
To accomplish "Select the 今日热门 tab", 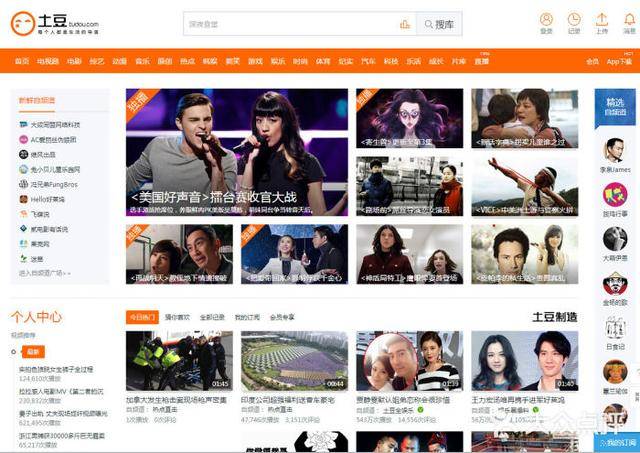I will coord(142,316).
